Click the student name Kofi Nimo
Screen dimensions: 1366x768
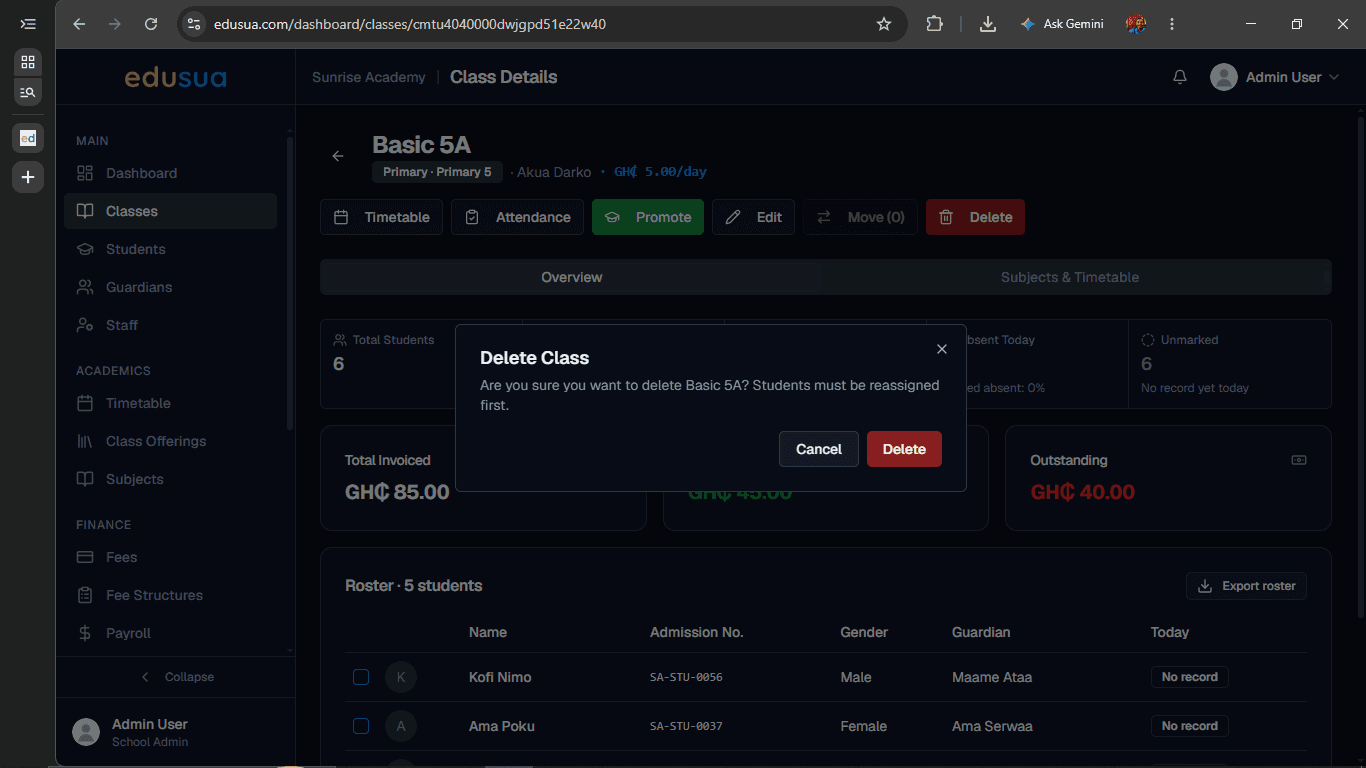(x=500, y=677)
